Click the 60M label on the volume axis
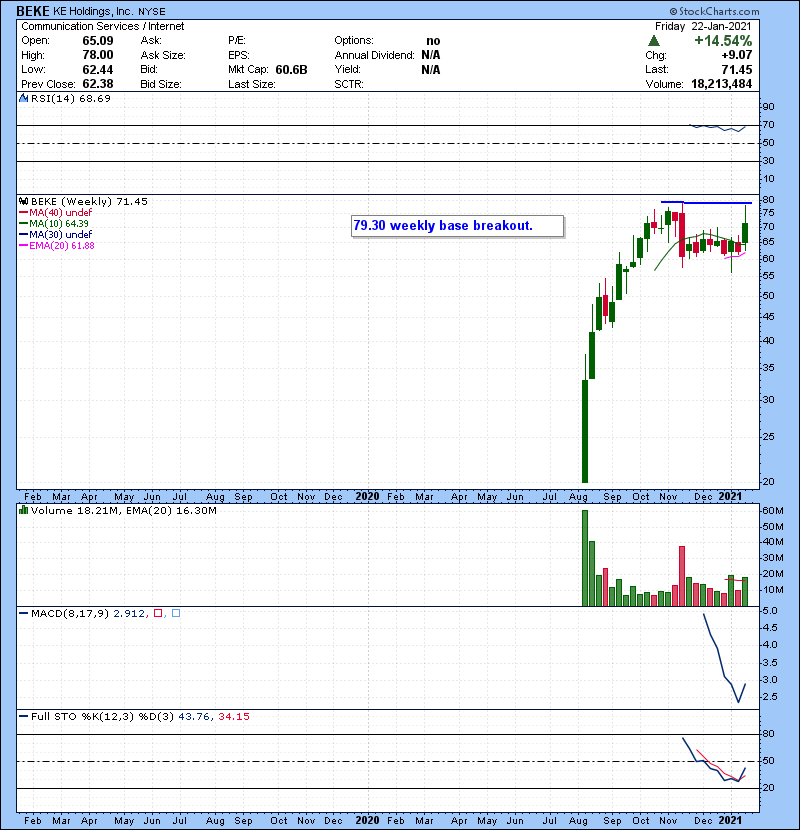 point(772,511)
